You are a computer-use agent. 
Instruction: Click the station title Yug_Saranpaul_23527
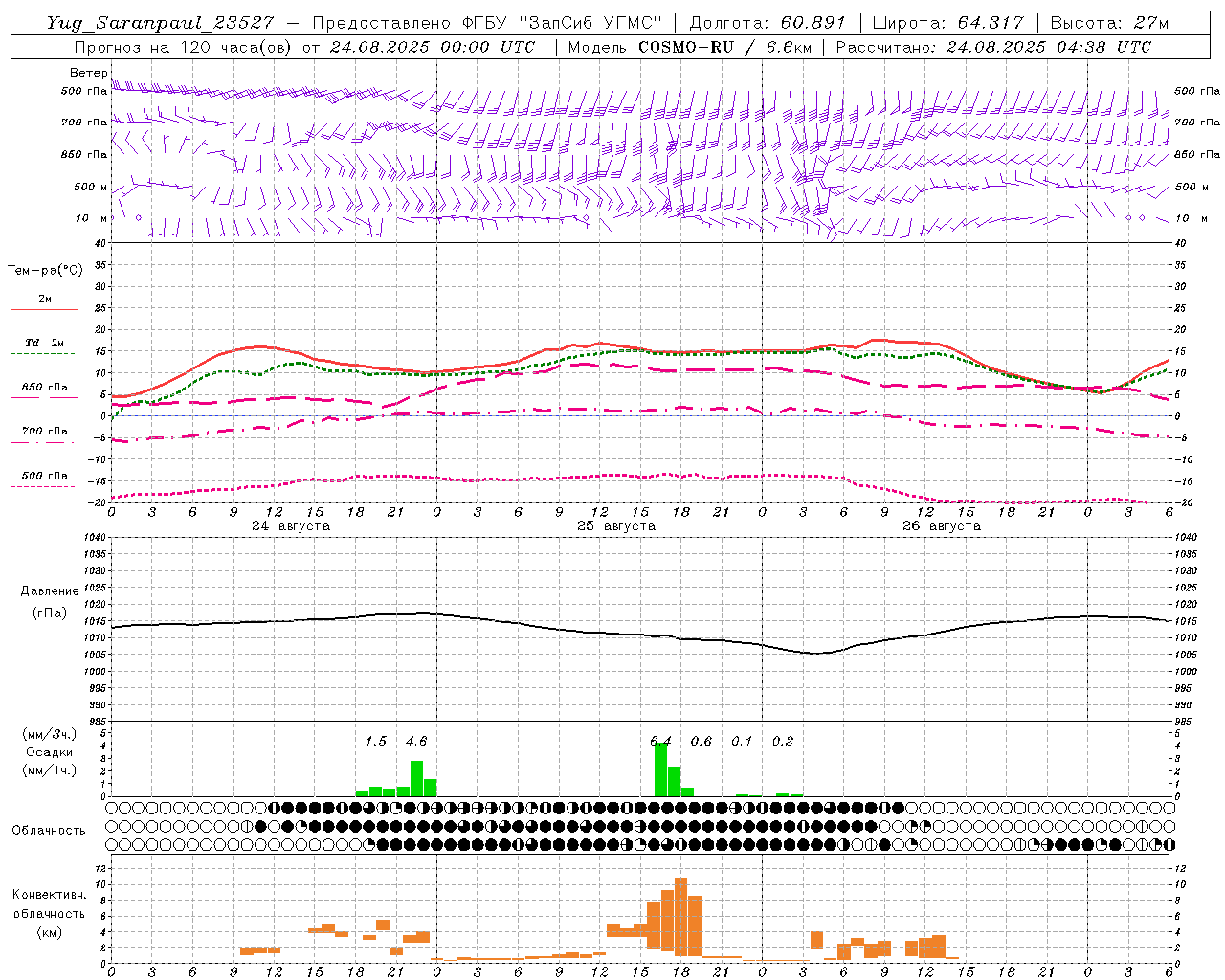pyautogui.click(x=160, y=23)
